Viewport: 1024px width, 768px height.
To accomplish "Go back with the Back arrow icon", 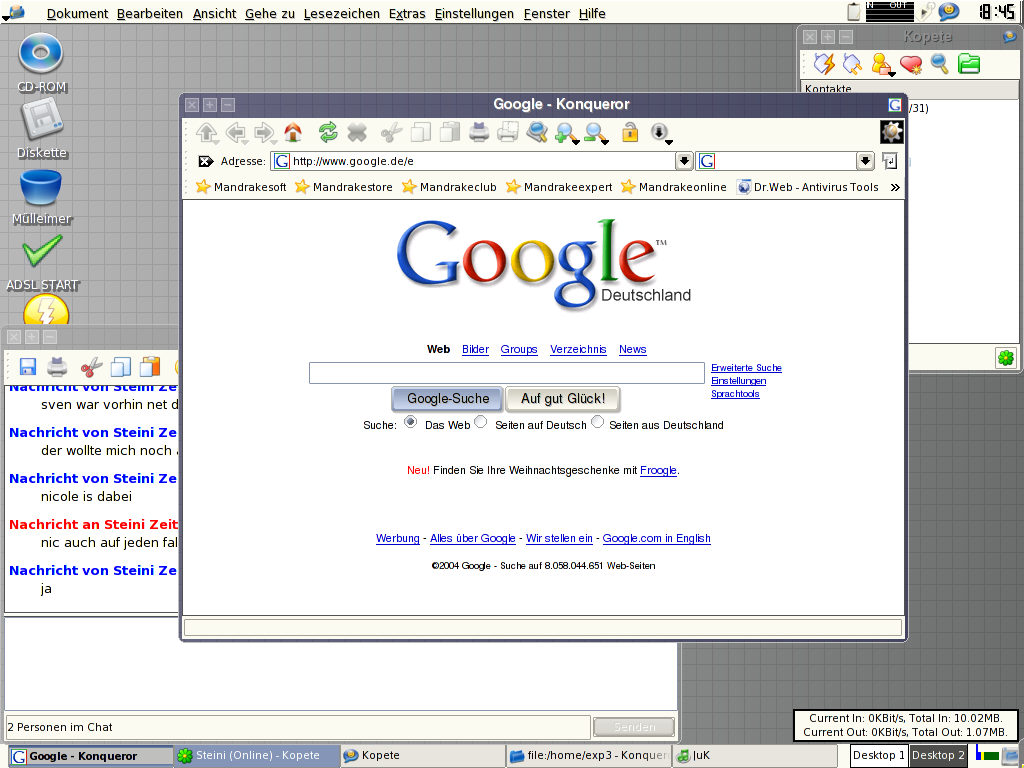I will (236, 133).
